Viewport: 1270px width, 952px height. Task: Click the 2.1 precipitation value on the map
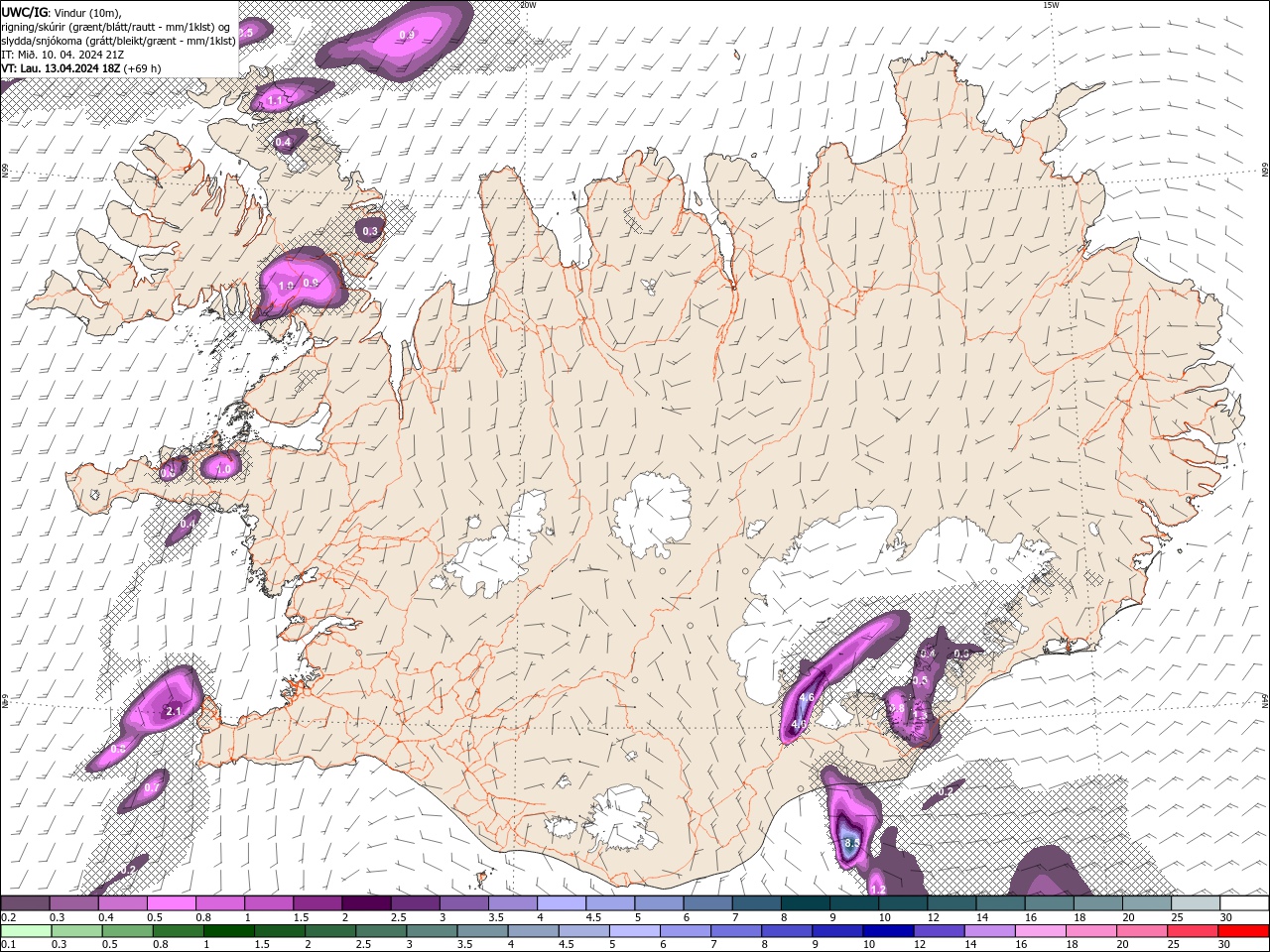coord(173,711)
